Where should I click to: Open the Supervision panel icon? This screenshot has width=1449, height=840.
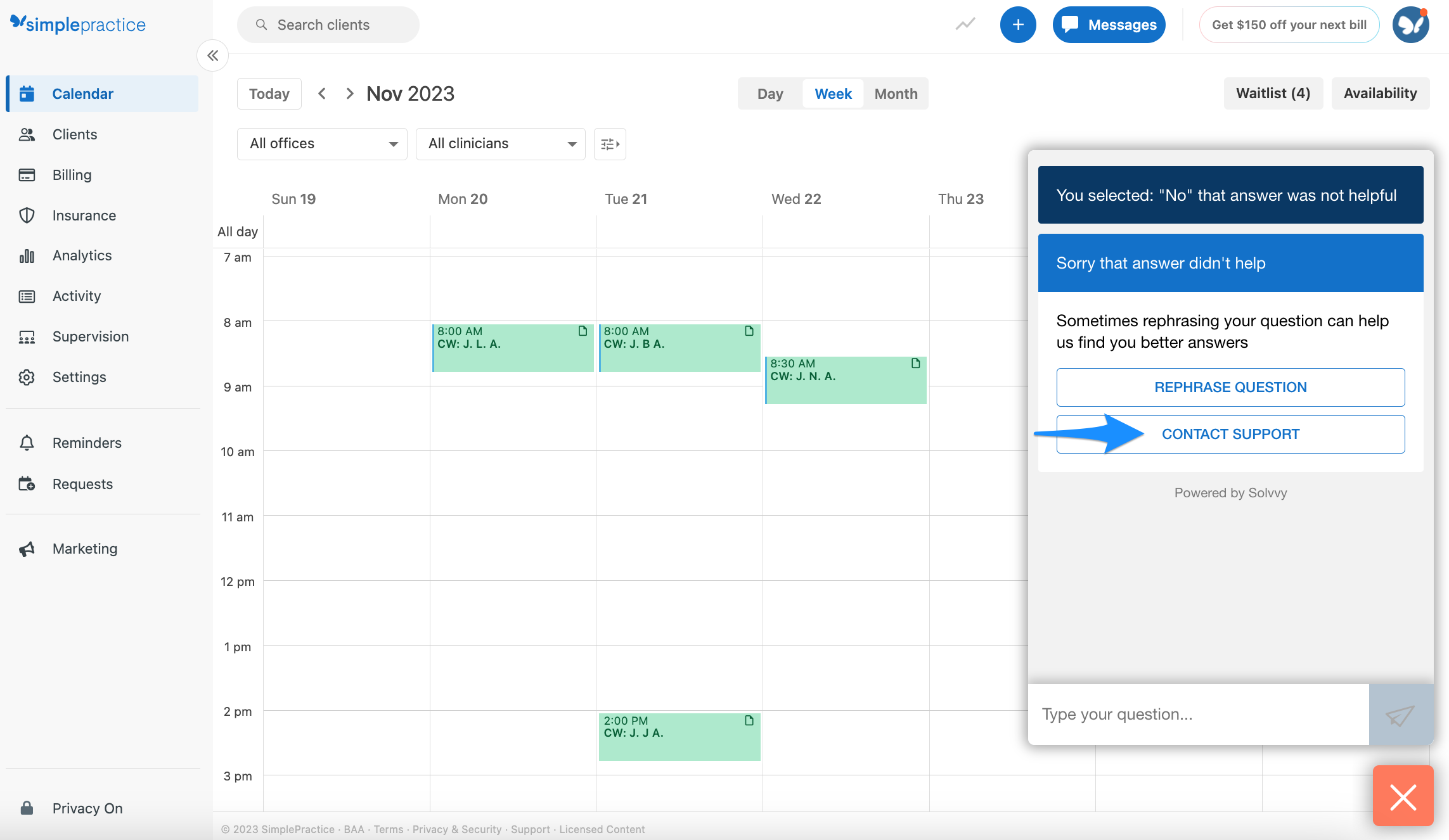pyautogui.click(x=27, y=336)
